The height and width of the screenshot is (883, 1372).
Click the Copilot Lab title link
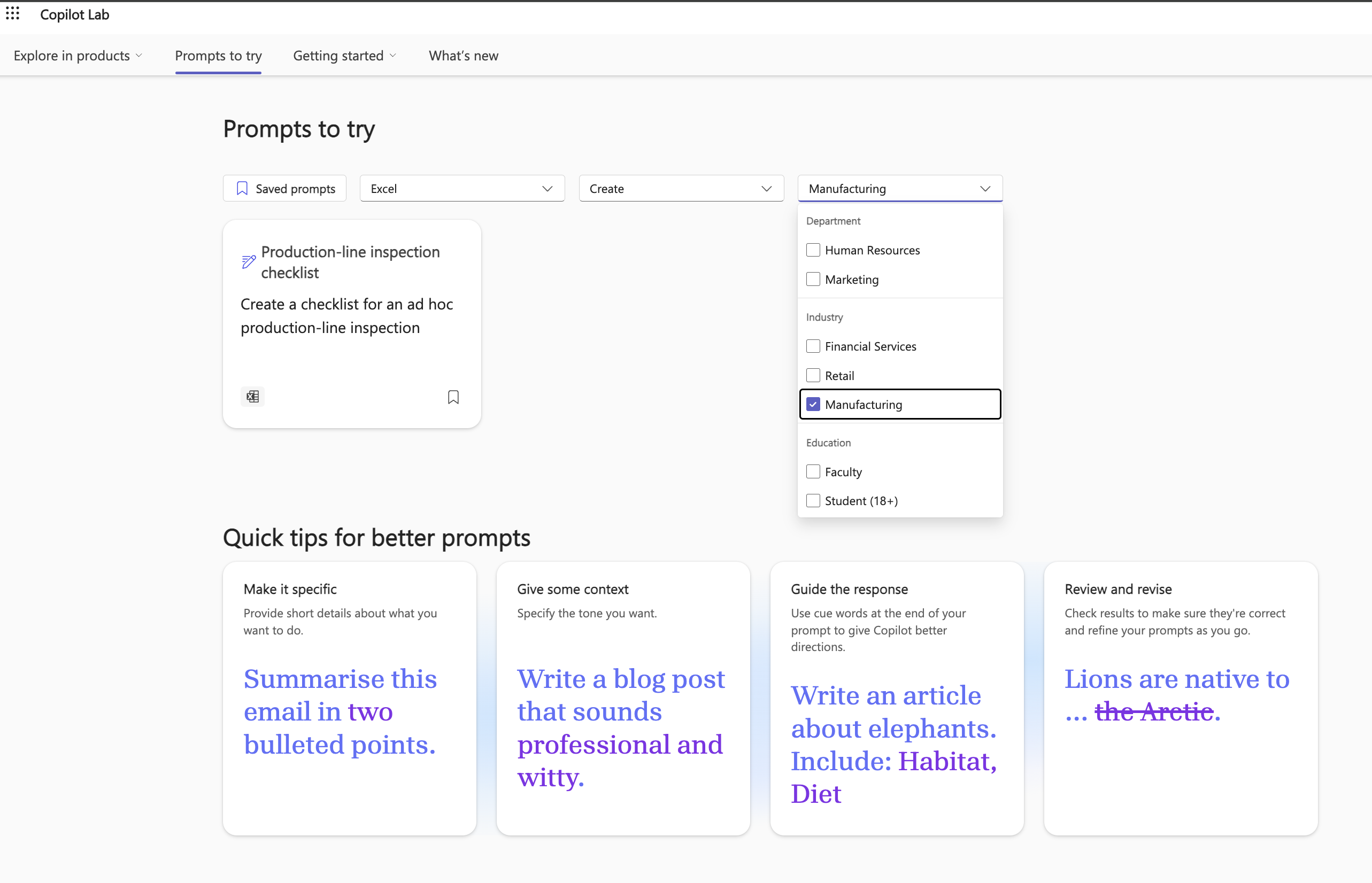coord(74,14)
